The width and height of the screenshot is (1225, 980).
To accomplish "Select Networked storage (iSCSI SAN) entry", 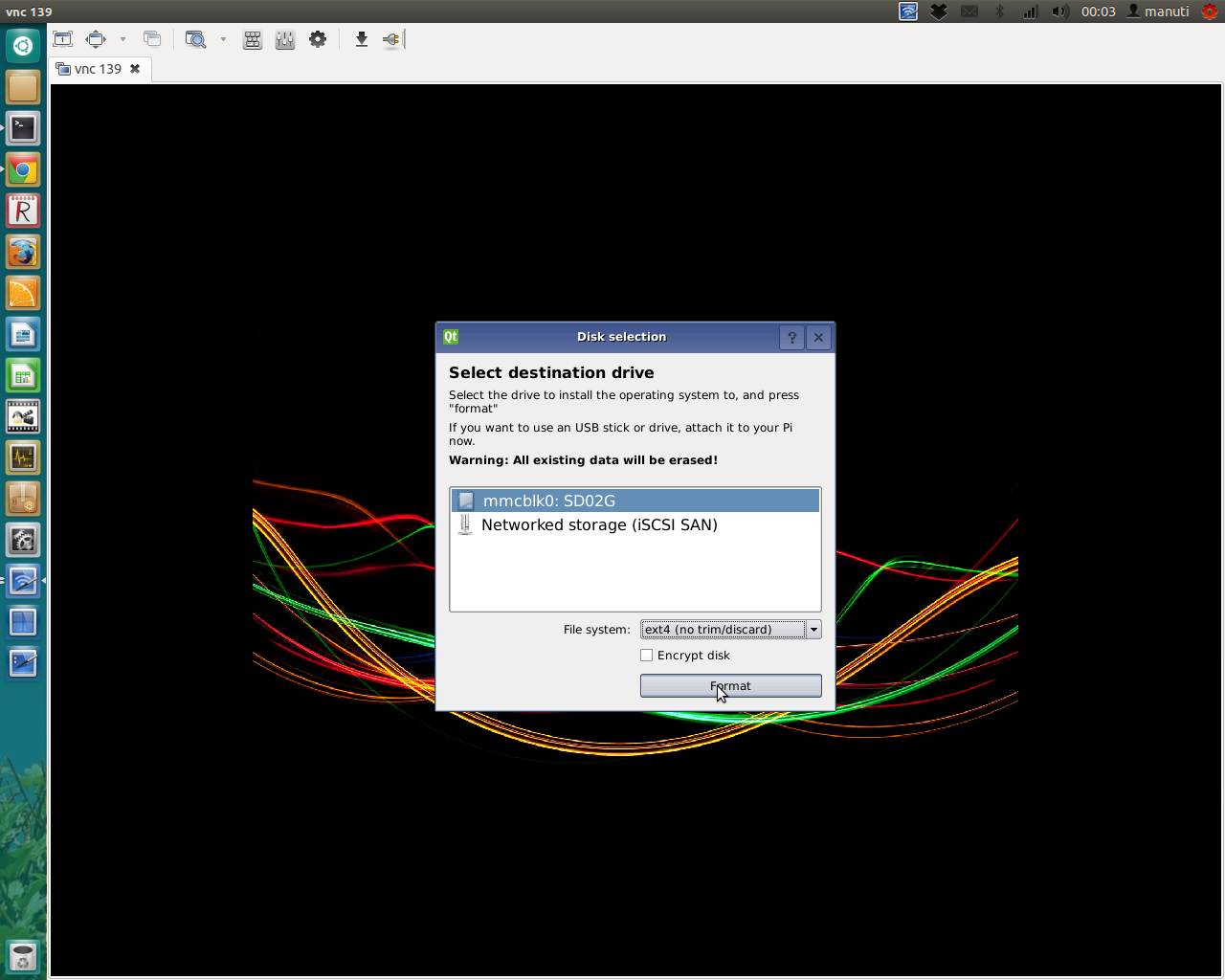I will tap(599, 525).
